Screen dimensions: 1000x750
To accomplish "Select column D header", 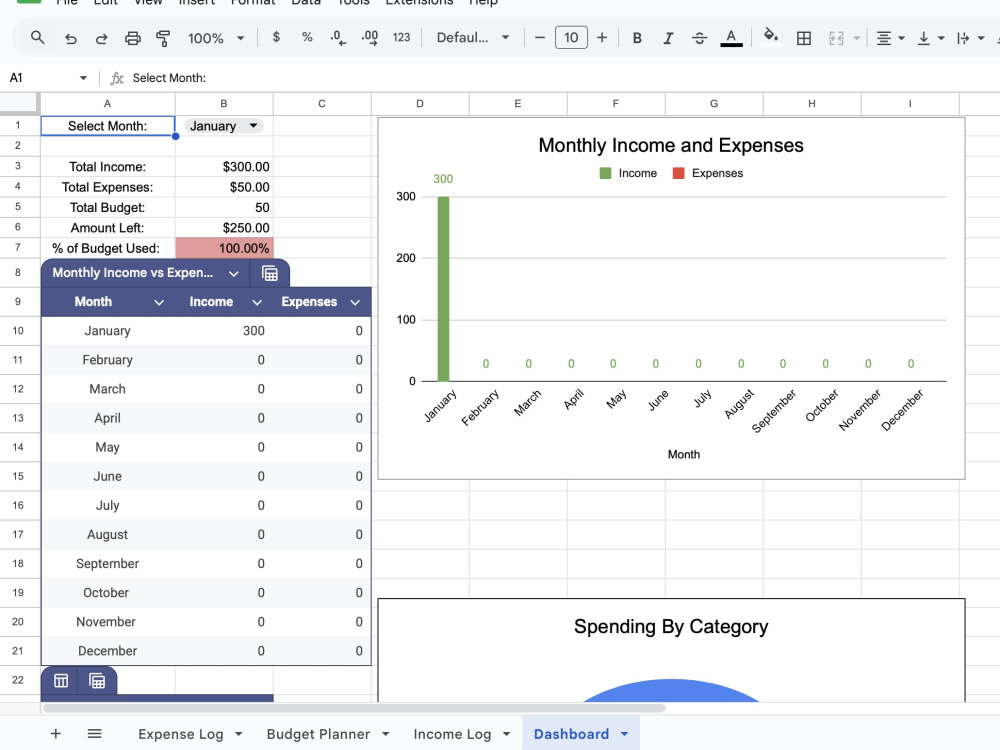I will [x=420, y=103].
